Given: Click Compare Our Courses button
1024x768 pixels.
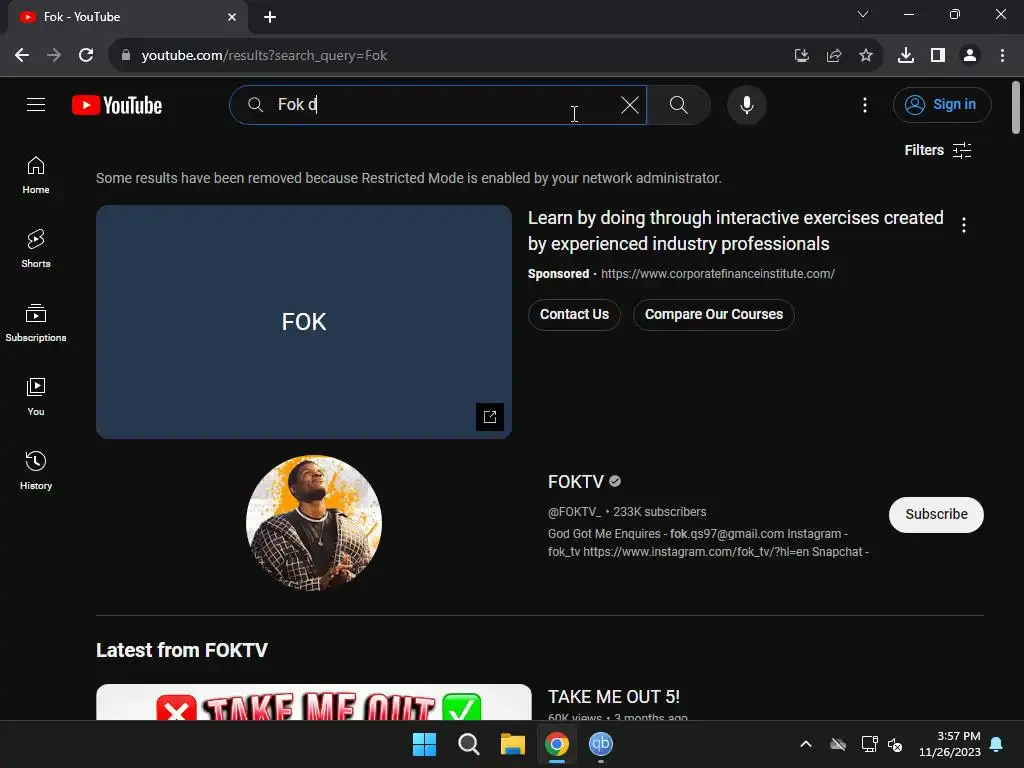Looking at the screenshot, I should coord(714,315).
